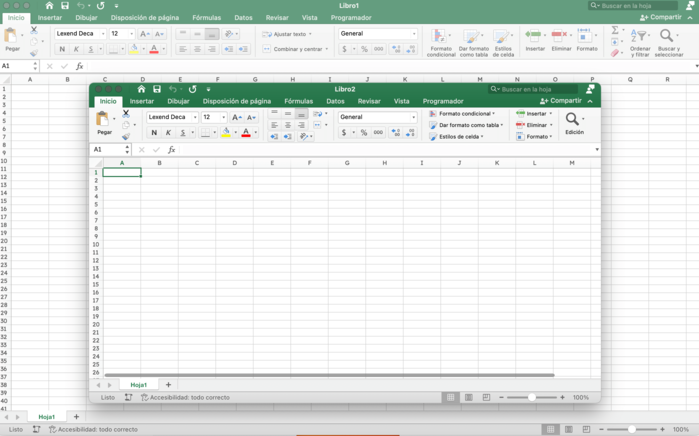Open the comments person icon in Libro2 title bar
This screenshot has height=436, width=699.
tap(590, 89)
